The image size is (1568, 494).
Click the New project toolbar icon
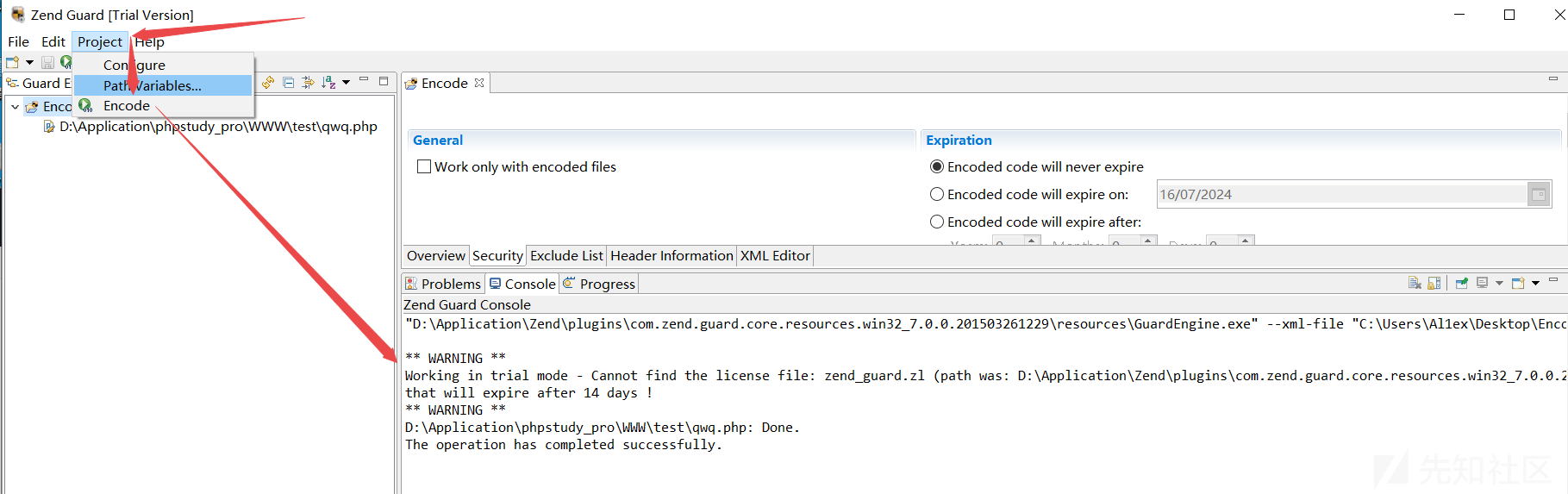[x=12, y=62]
